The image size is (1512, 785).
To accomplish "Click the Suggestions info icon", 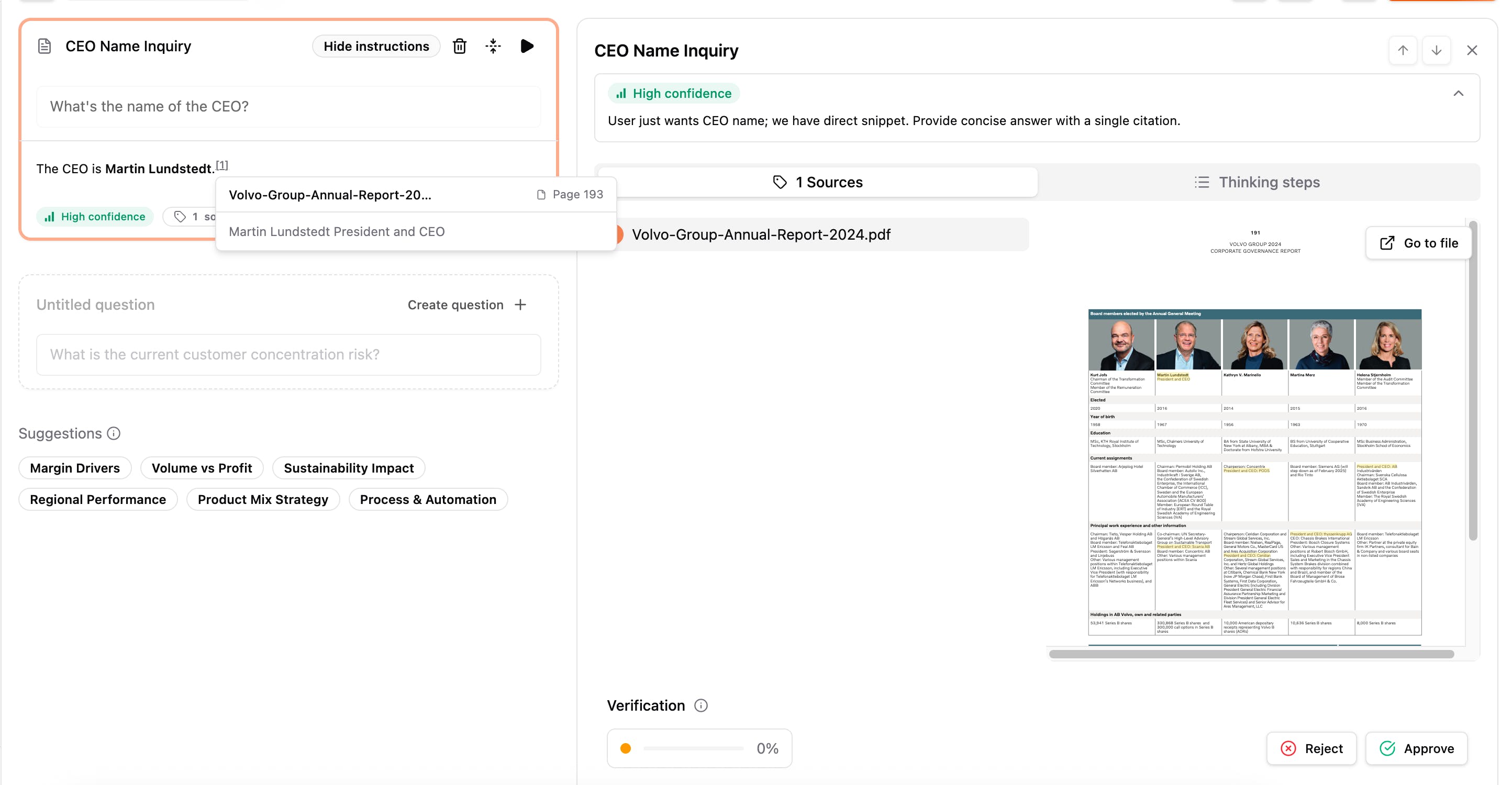I will click(114, 433).
